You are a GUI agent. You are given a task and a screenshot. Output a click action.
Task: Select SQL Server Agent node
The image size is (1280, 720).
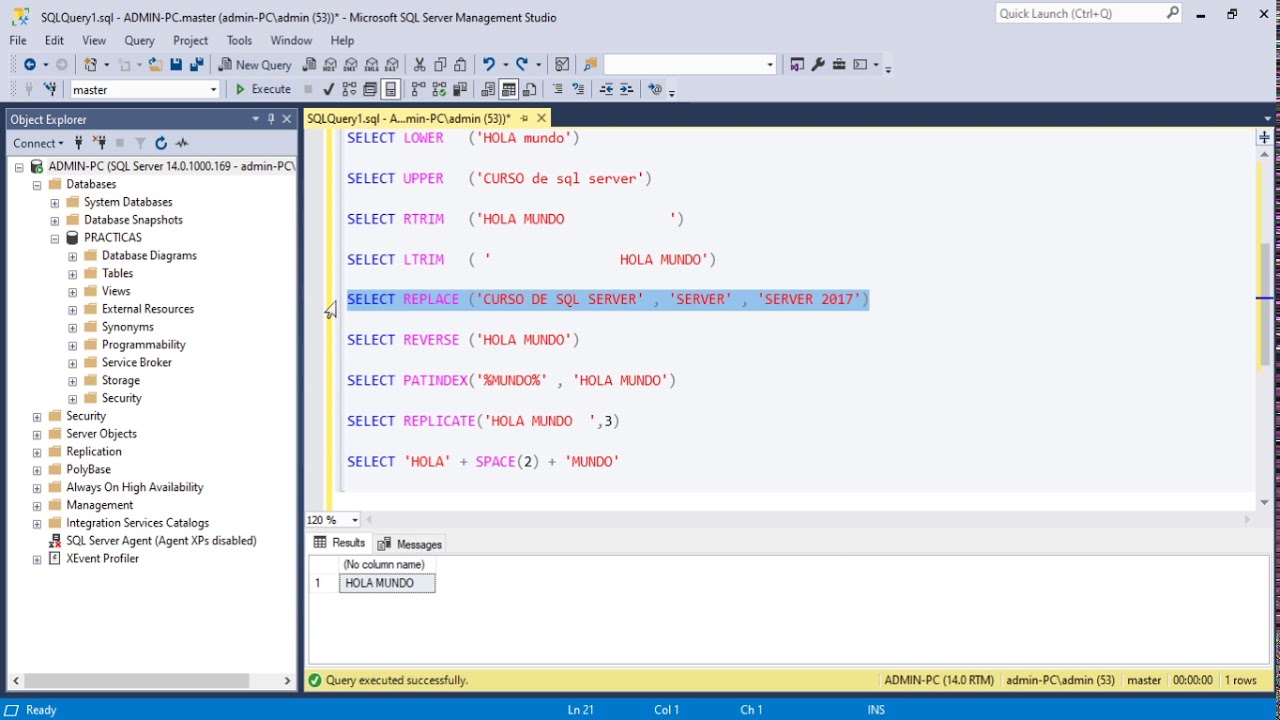point(161,541)
